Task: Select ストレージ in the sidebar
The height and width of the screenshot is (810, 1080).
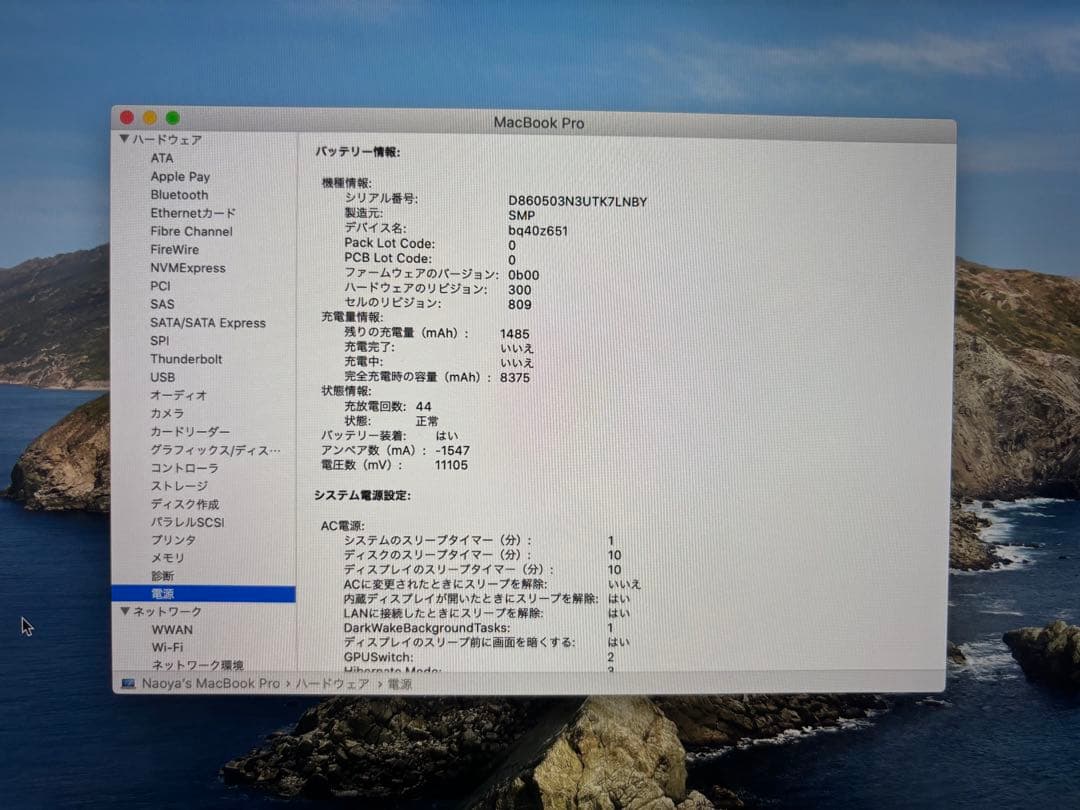Action: click(x=178, y=486)
